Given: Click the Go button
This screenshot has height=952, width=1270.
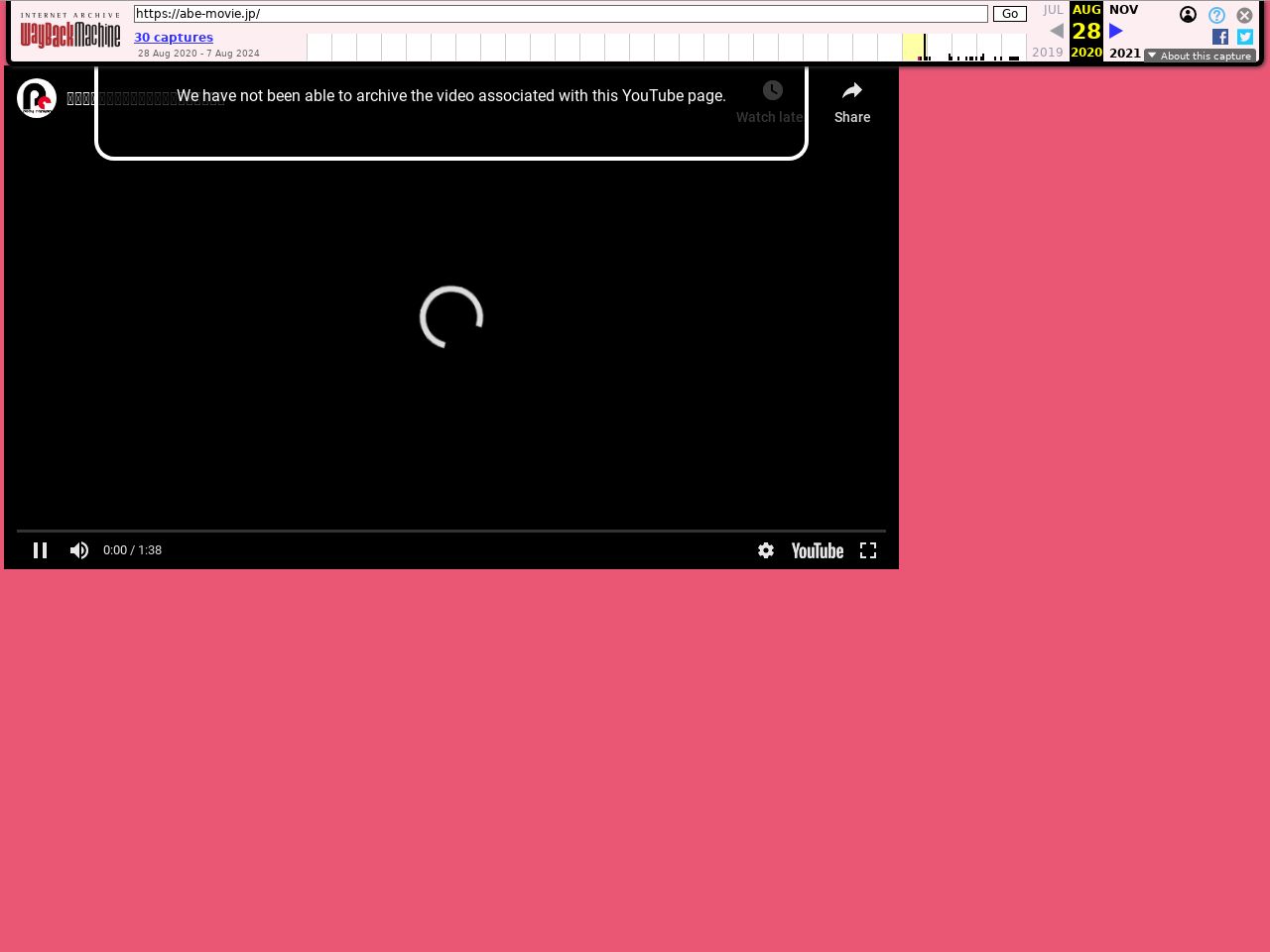Looking at the screenshot, I should coord(1010,14).
